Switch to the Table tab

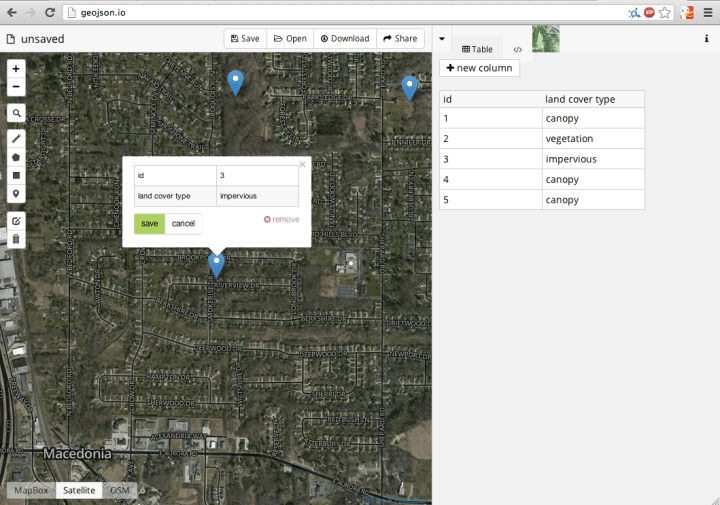coord(477,49)
